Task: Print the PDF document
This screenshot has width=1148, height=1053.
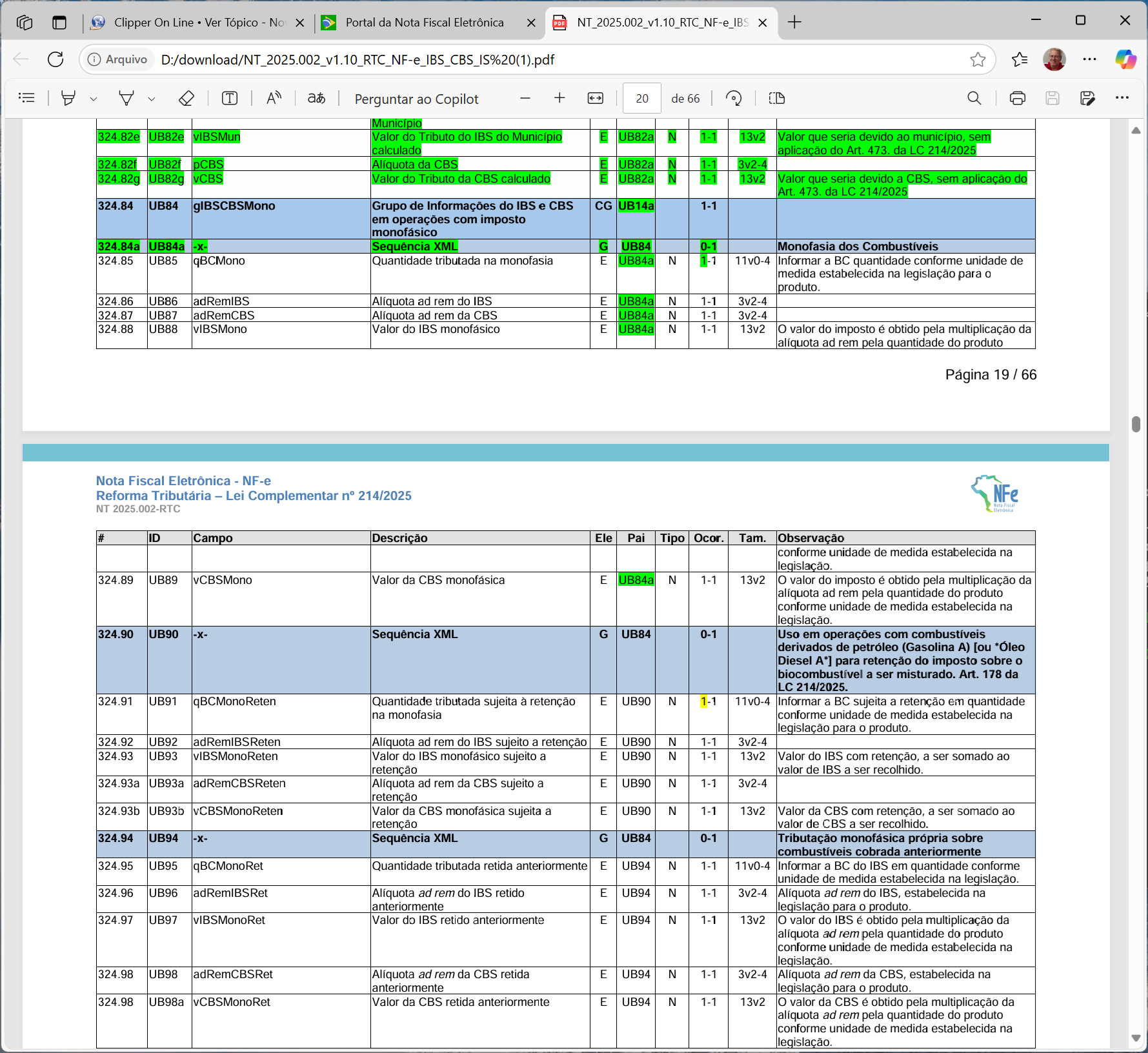Action: [1018, 98]
